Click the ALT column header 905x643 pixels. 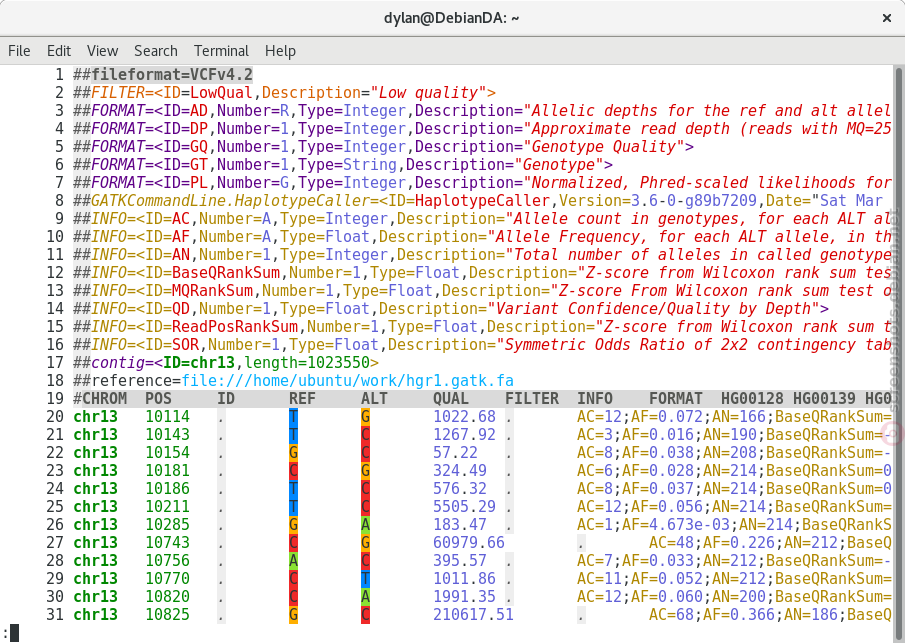tap(375, 398)
